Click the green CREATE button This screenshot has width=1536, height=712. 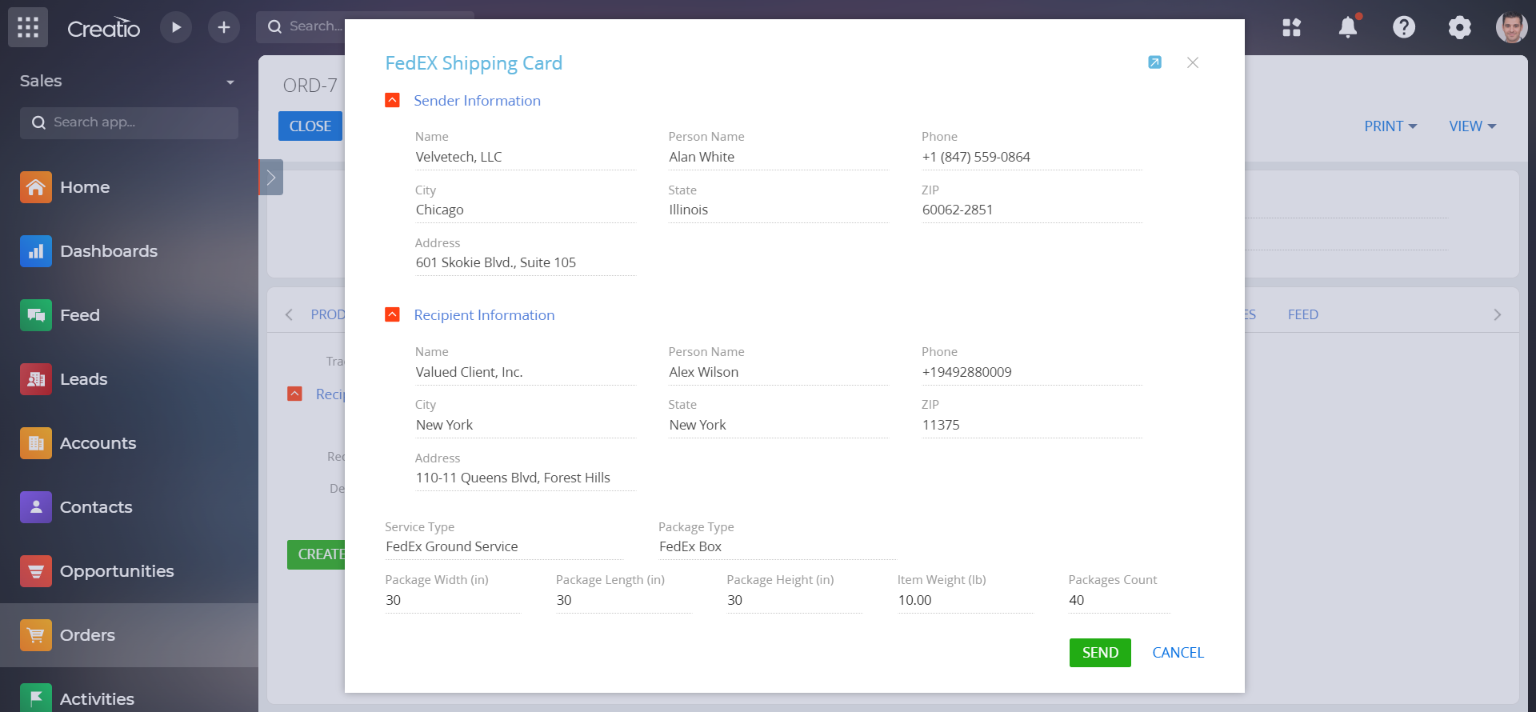(x=316, y=554)
